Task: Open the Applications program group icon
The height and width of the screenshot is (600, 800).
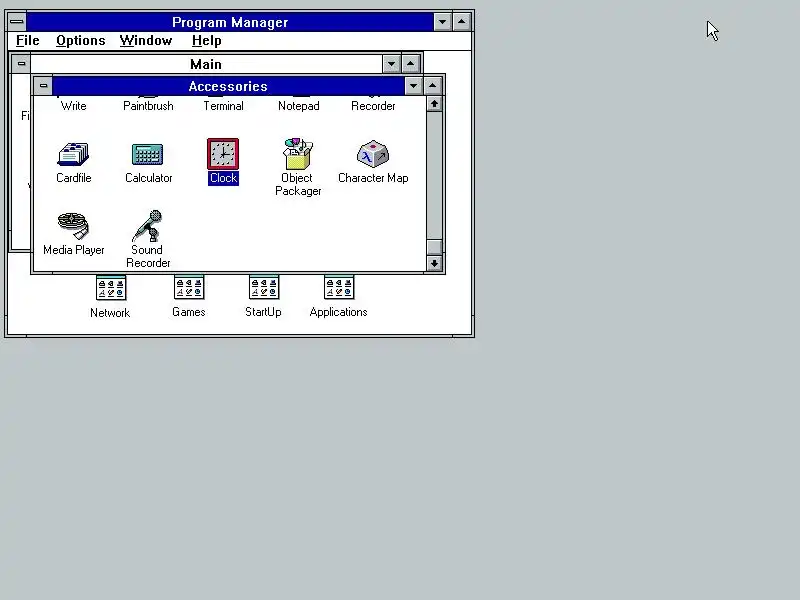Action: (x=339, y=288)
